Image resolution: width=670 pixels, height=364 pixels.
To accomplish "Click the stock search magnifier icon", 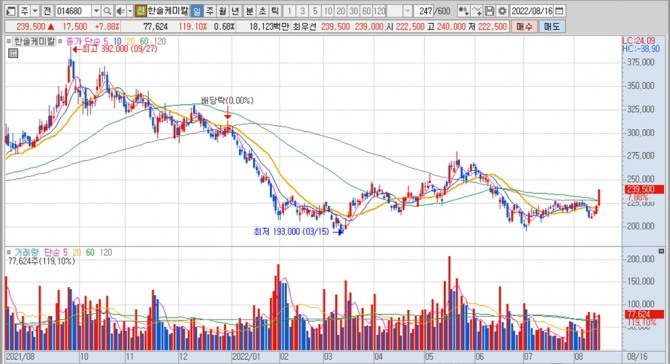I will pyautogui.click(x=107, y=11).
